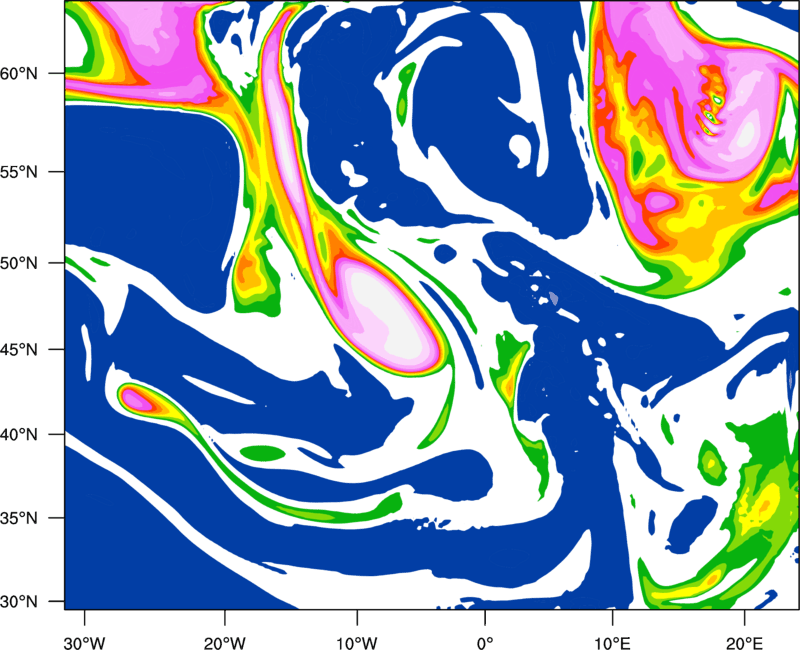Click the 55°N latitude label
Screen dimensions: 800x650
[19, 172]
